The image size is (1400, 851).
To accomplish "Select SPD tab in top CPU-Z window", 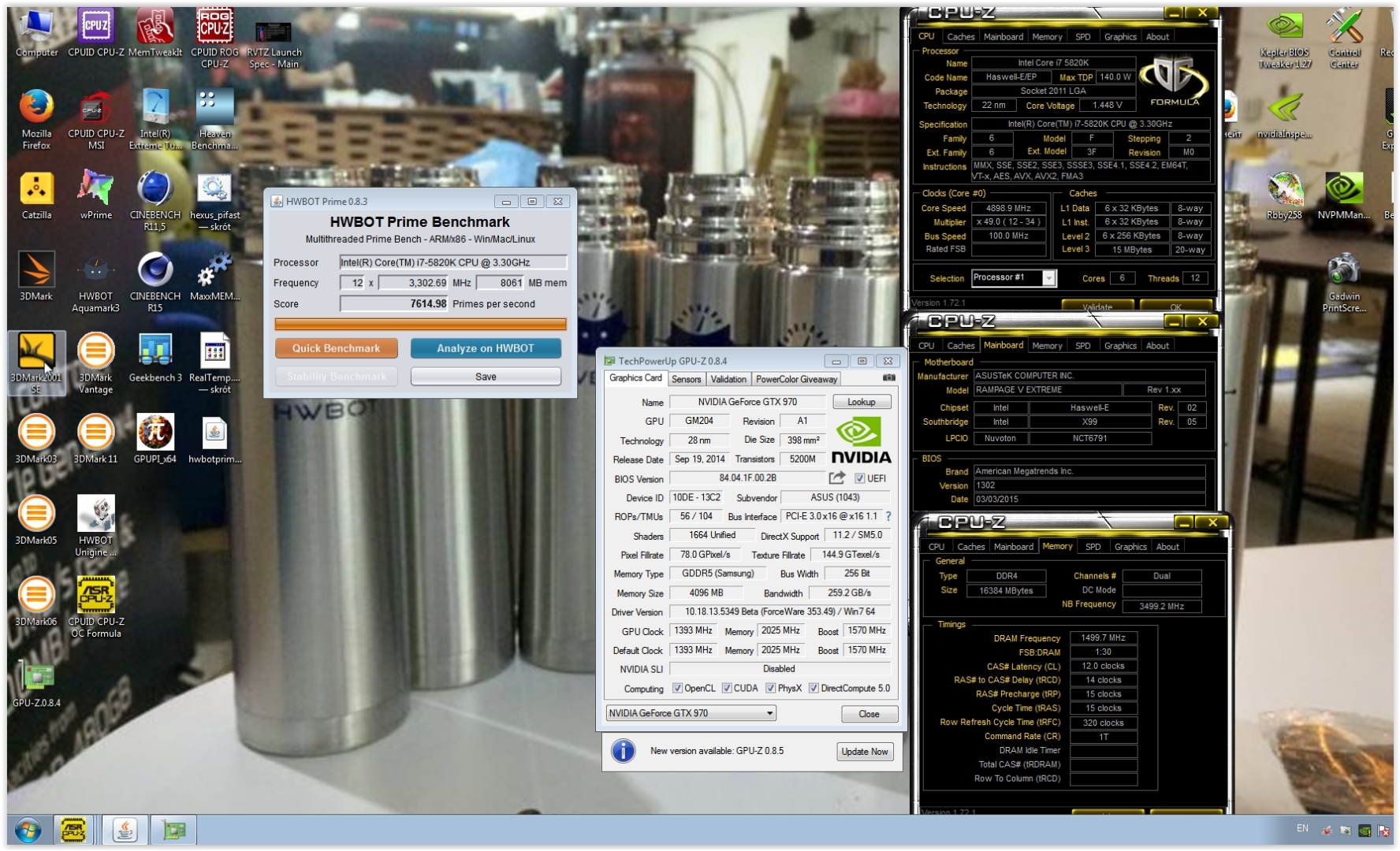I will point(1082,36).
